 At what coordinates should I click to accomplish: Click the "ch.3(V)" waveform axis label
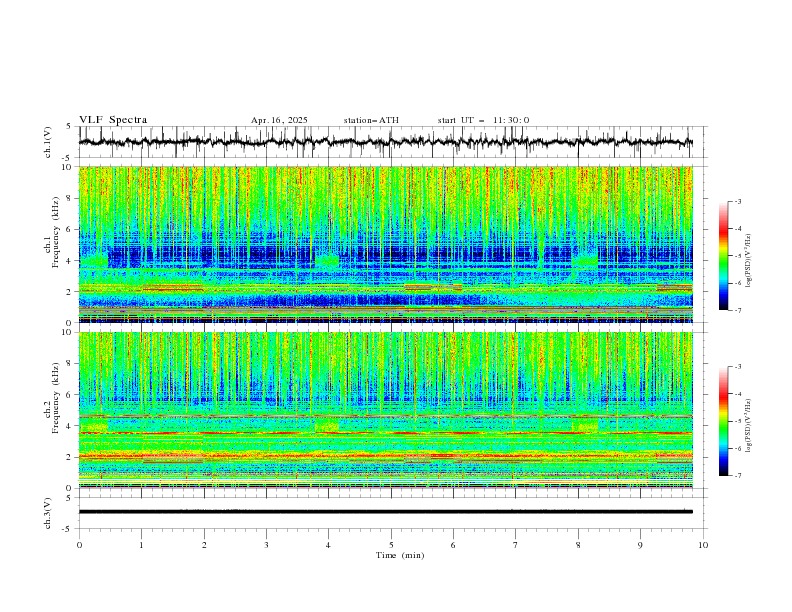[48, 513]
